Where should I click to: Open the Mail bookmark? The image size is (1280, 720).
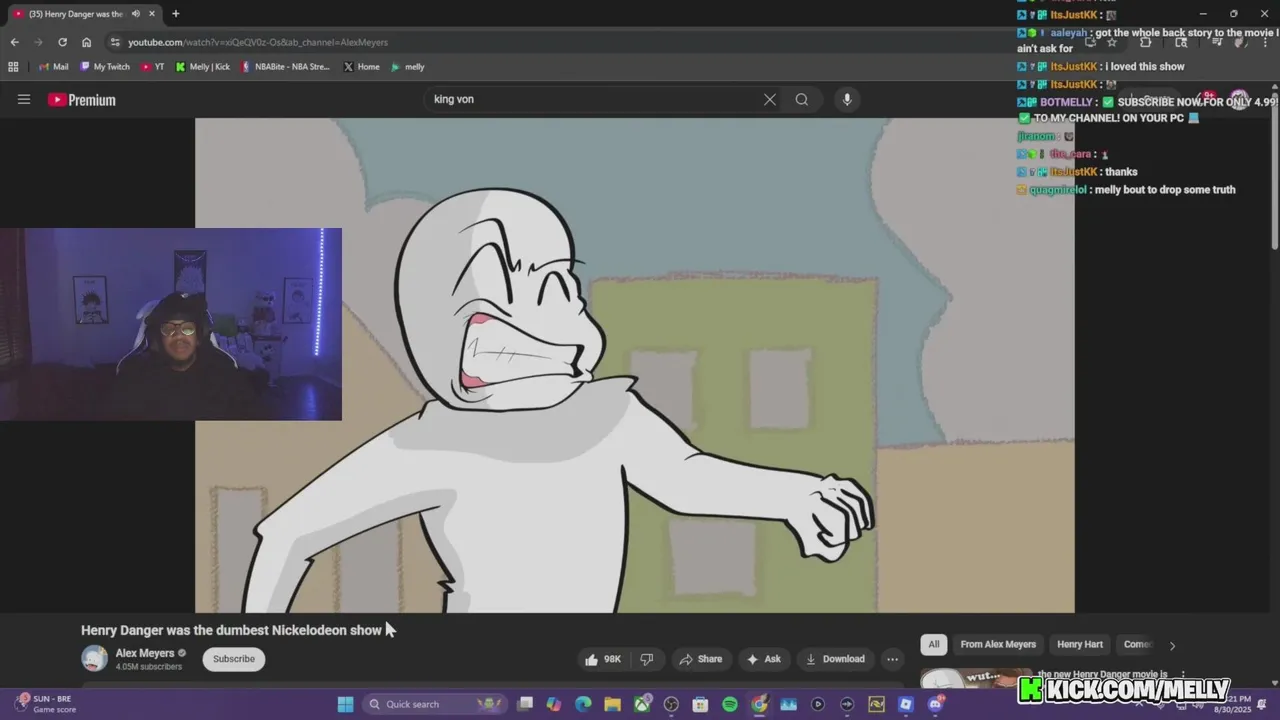click(x=54, y=67)
